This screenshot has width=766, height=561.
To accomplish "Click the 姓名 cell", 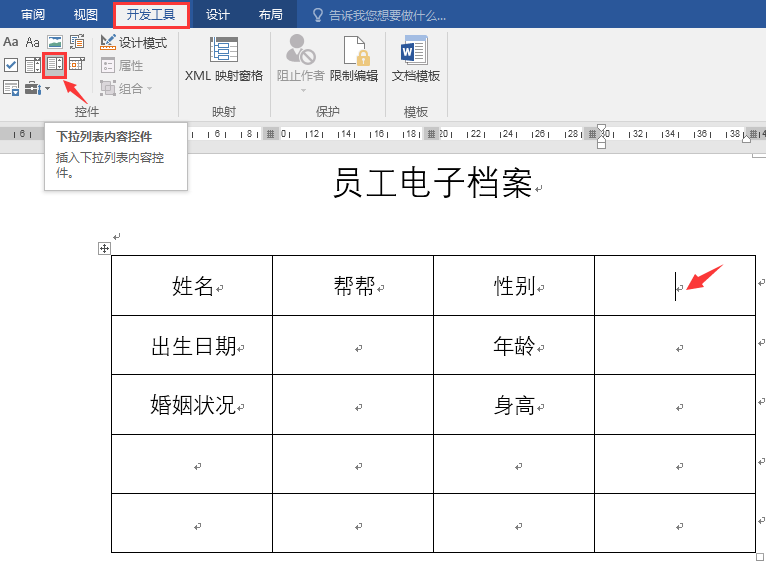I will 192,285.
